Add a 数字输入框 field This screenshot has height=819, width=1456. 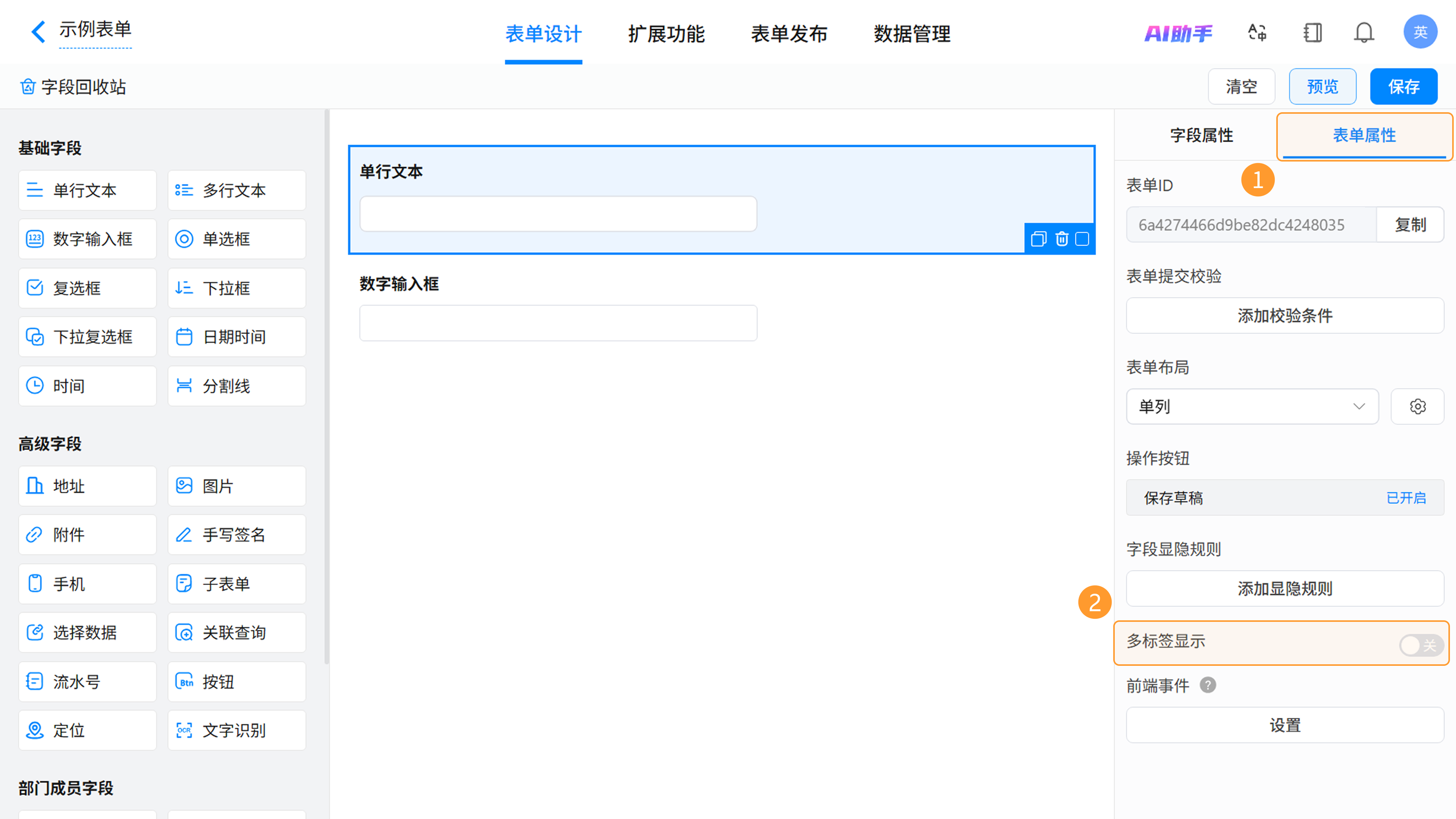click(x=88, y=239)
